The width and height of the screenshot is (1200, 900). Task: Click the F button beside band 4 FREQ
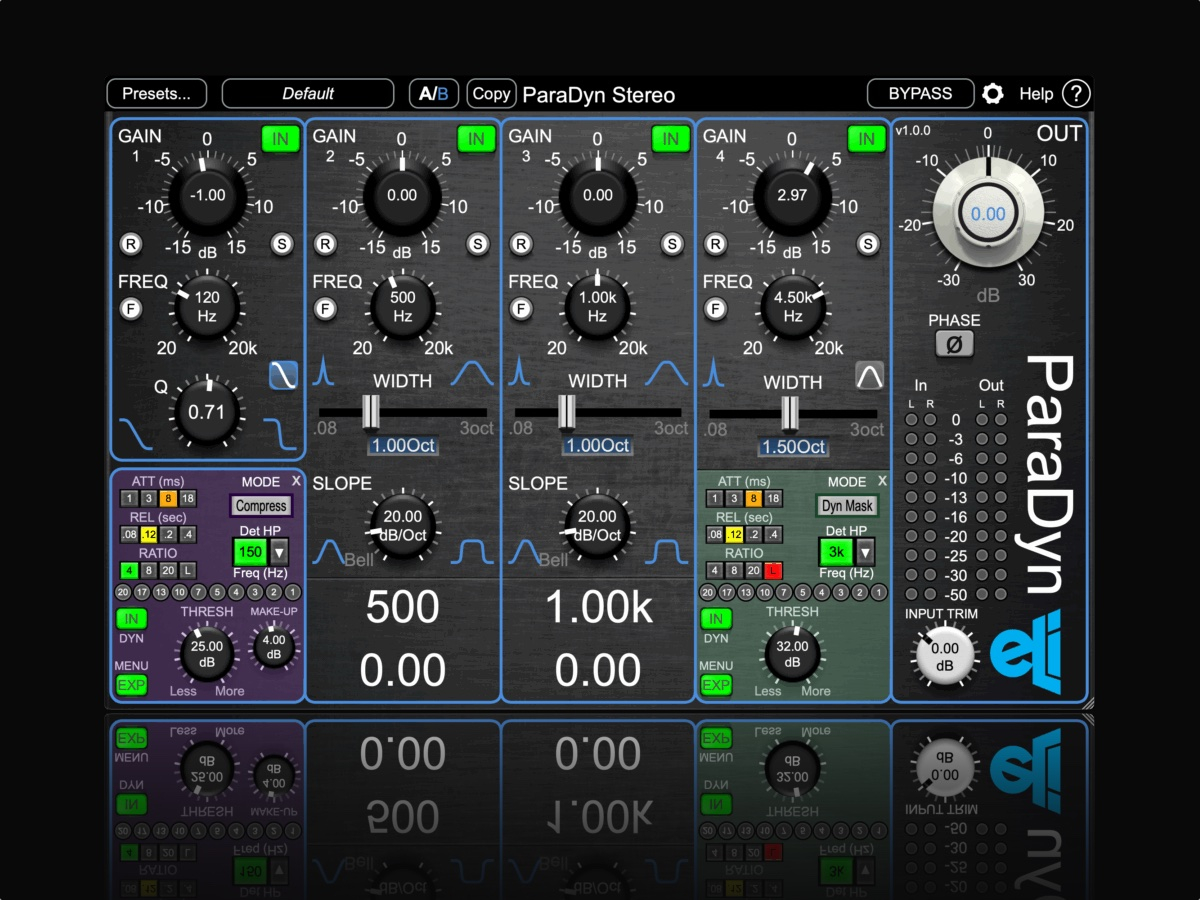click(x=716, y=309)
